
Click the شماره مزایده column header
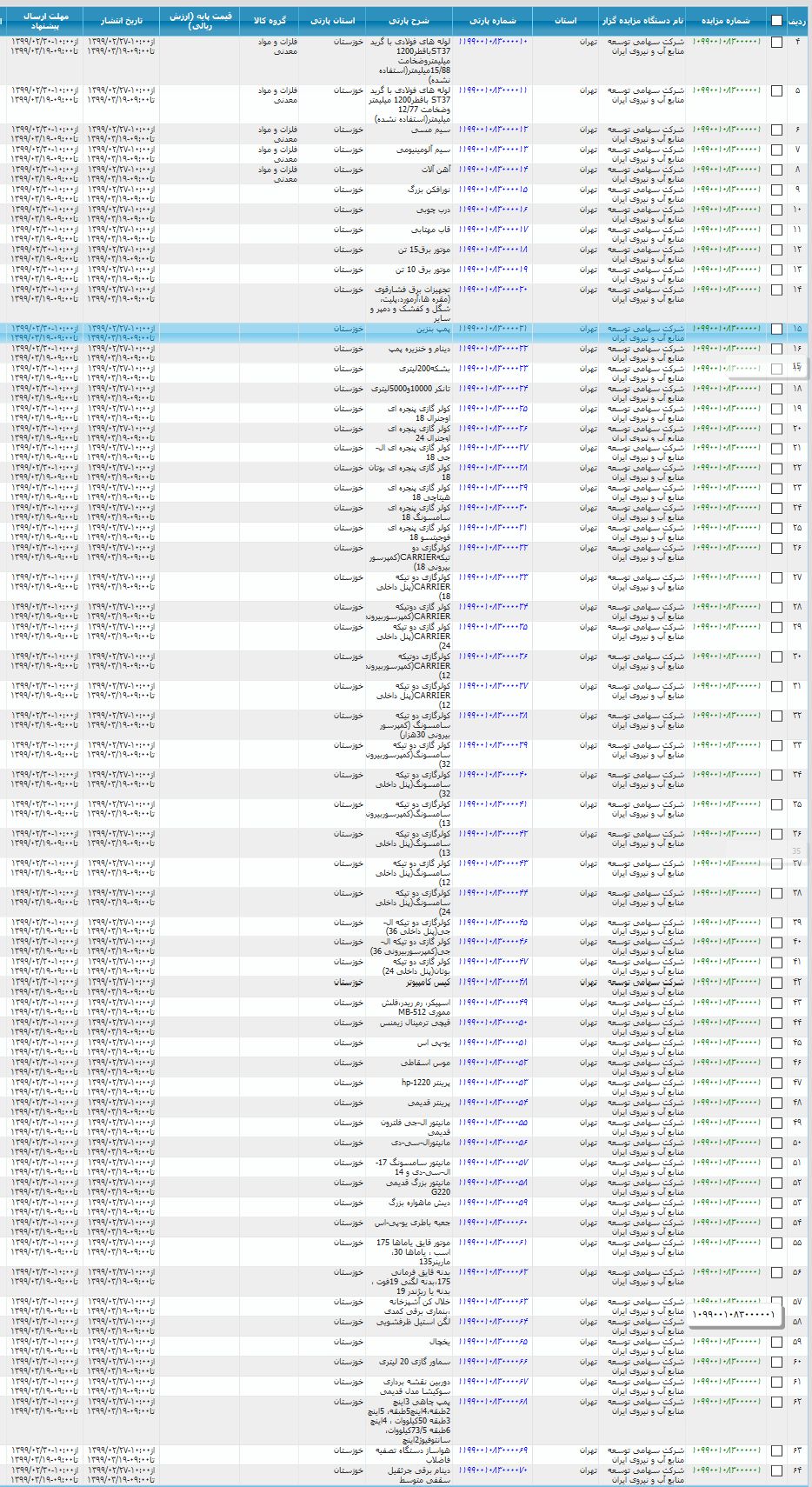727,20
